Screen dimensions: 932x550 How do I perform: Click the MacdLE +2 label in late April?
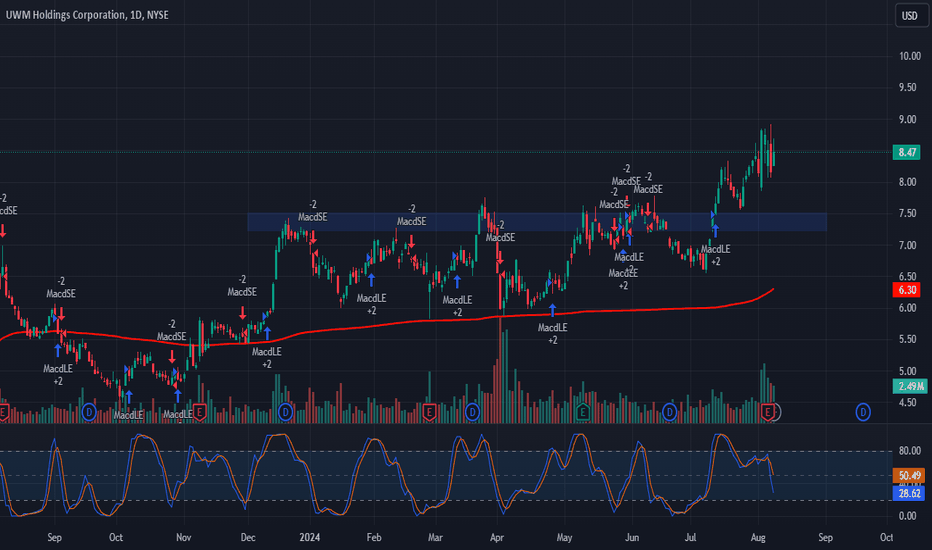tap(552, 334)
